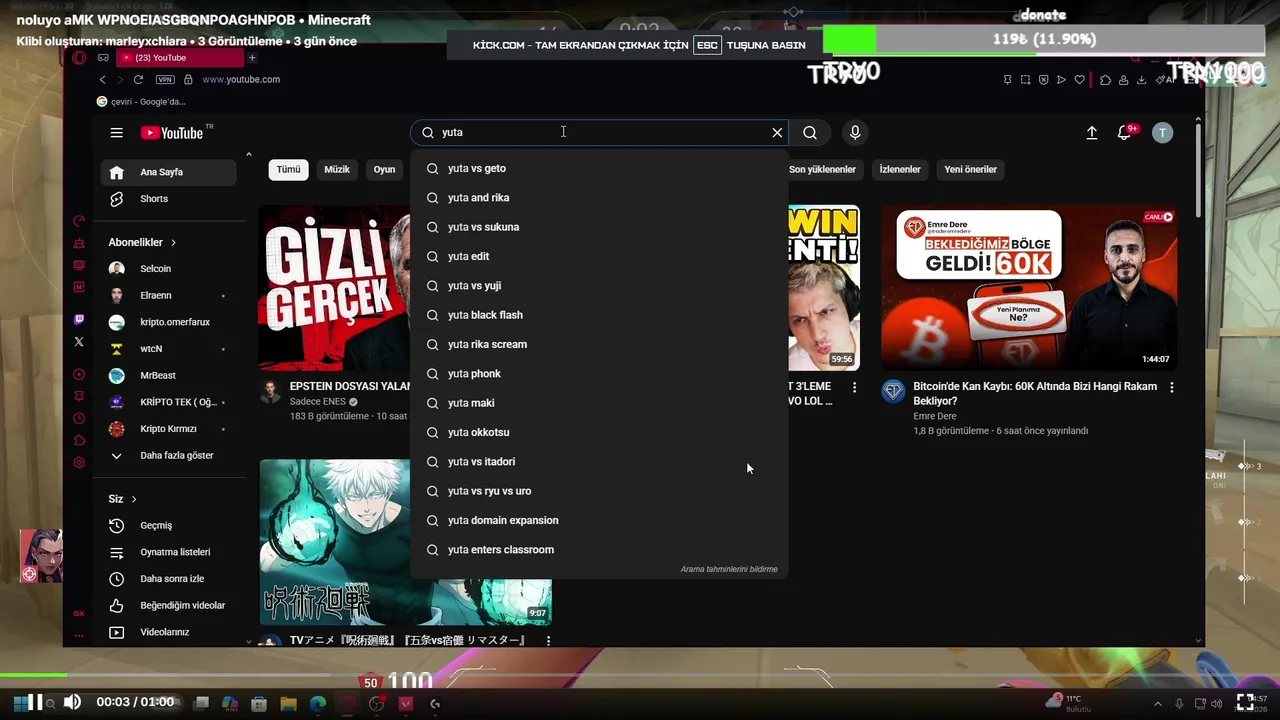Choose suggestion 'yuta black flash'
The height and width of the screenshot is (720, 1280).
pyautogui.click(x=599, y=315)
